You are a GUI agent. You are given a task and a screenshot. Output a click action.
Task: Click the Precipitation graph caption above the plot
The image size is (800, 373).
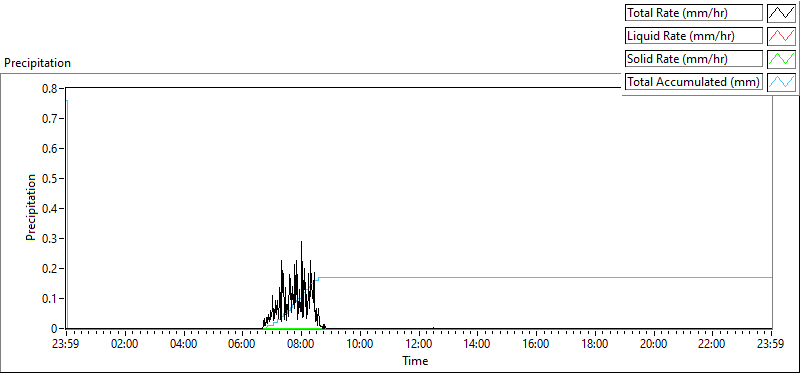(37, 63)
